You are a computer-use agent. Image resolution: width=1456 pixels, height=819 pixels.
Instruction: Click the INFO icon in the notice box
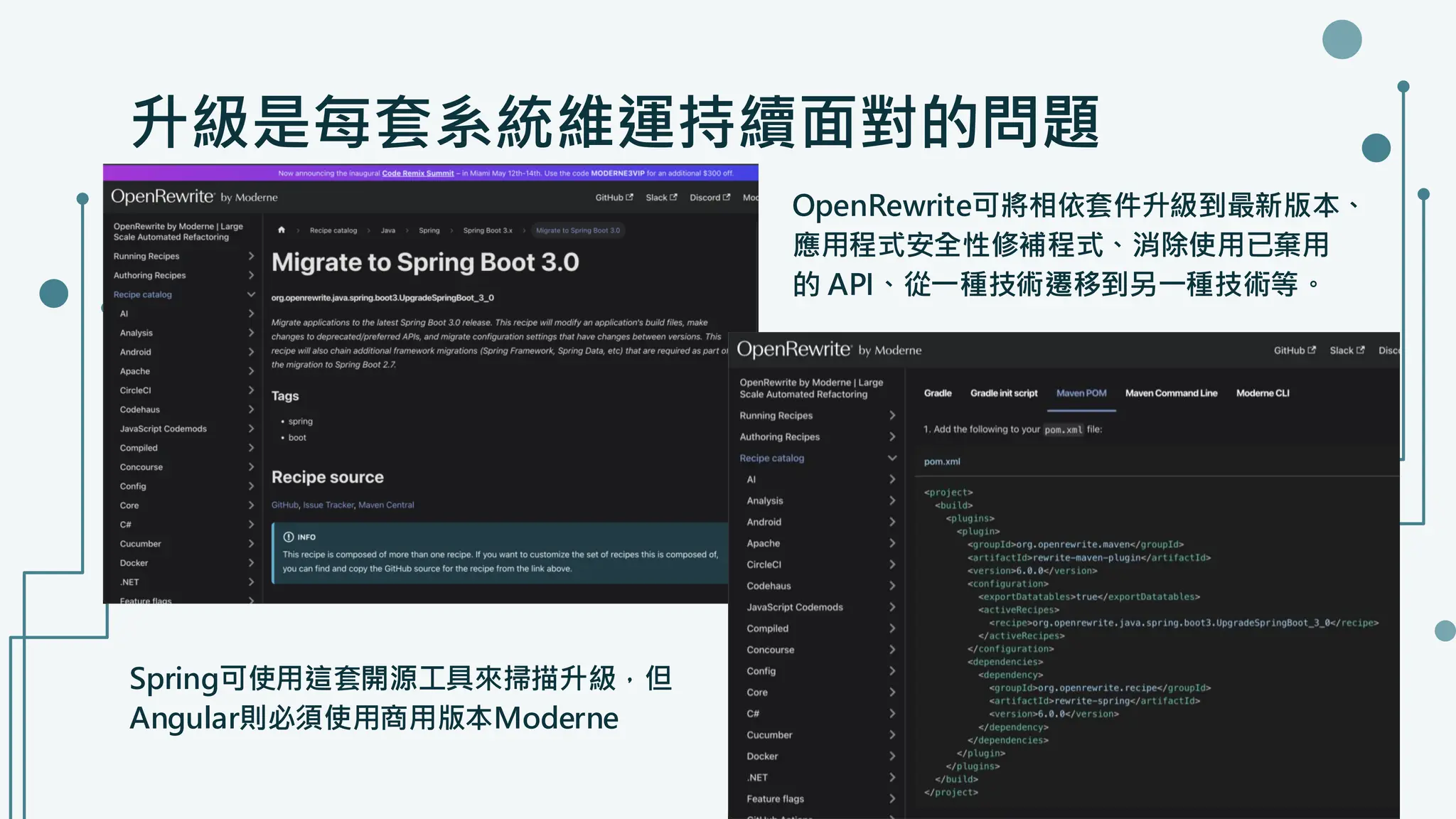[289, 537]
